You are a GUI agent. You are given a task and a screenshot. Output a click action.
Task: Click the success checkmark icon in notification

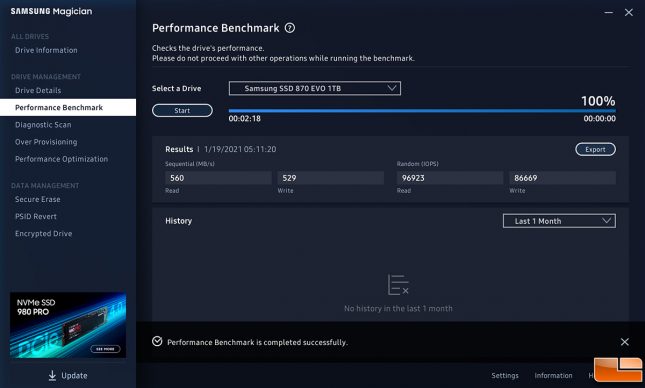157,341
